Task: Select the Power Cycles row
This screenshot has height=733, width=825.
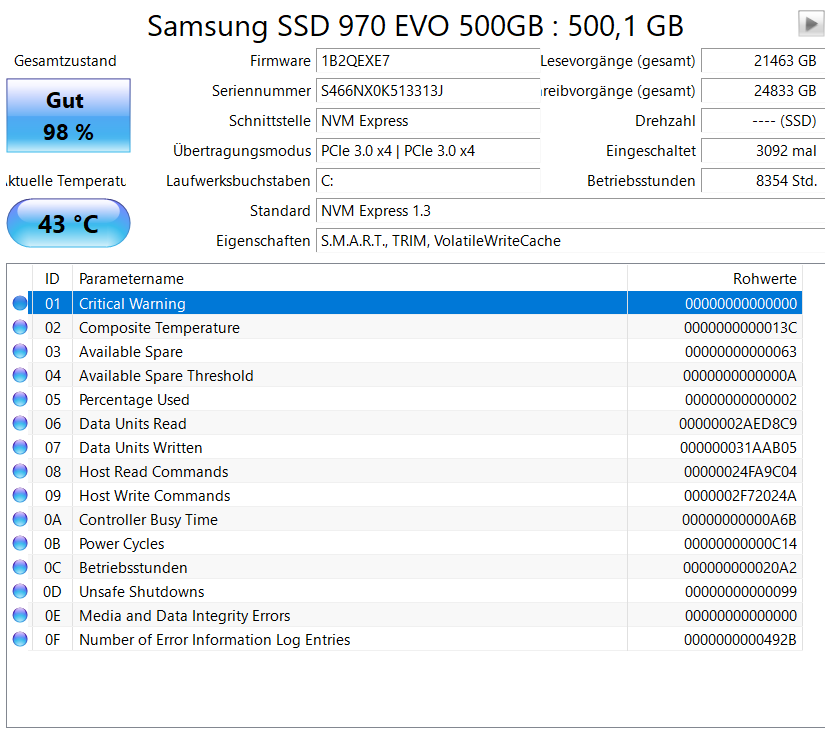Action: pos(405,544)
